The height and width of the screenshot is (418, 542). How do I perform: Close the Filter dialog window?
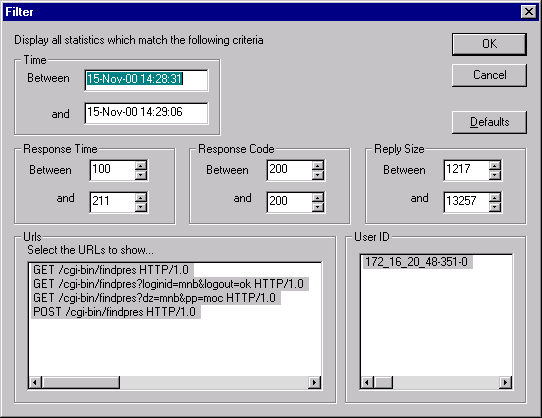pyautogui.click(x=529, y=12)
